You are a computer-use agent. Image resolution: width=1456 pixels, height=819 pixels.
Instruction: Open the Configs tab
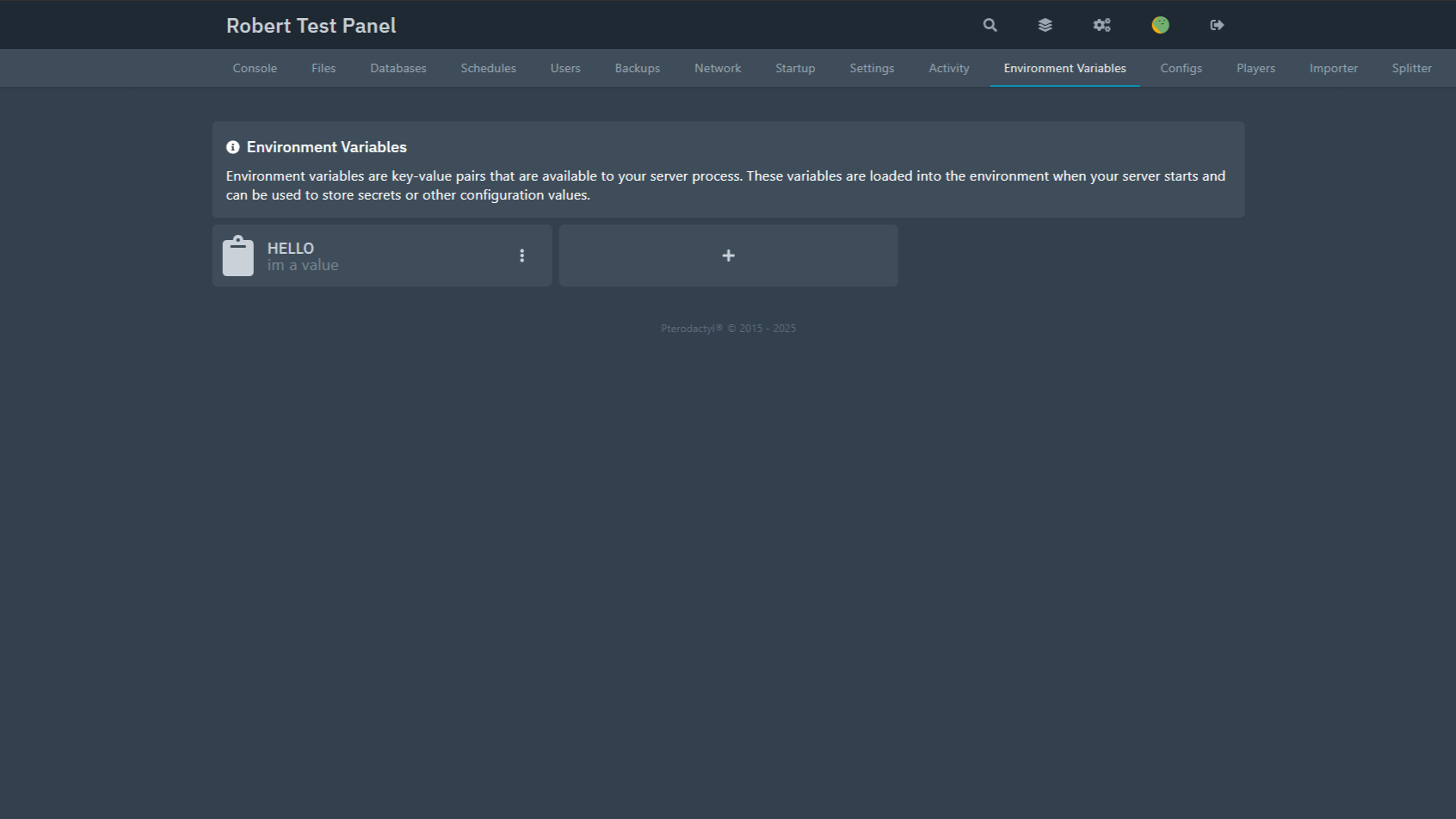pos(1181,68)
